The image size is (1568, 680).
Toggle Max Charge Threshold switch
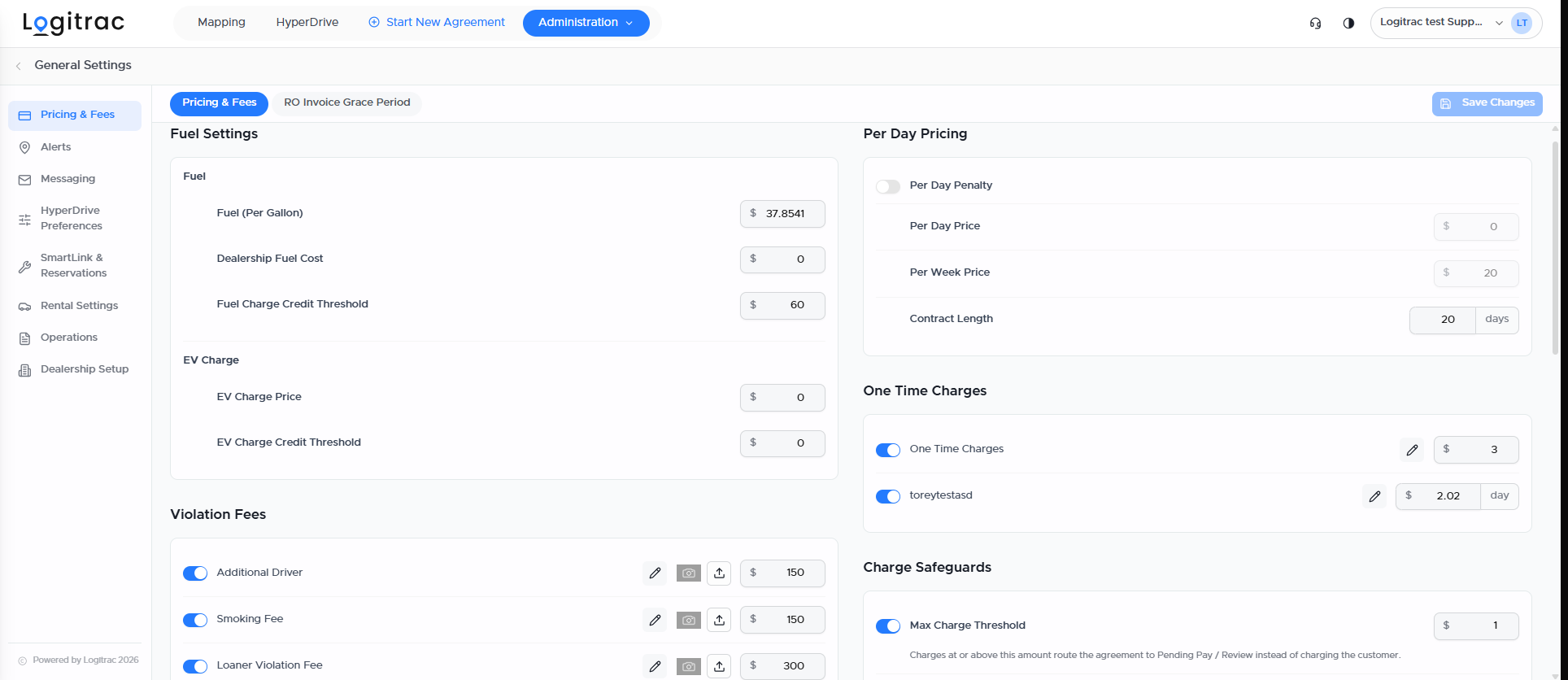click(888, 626)
